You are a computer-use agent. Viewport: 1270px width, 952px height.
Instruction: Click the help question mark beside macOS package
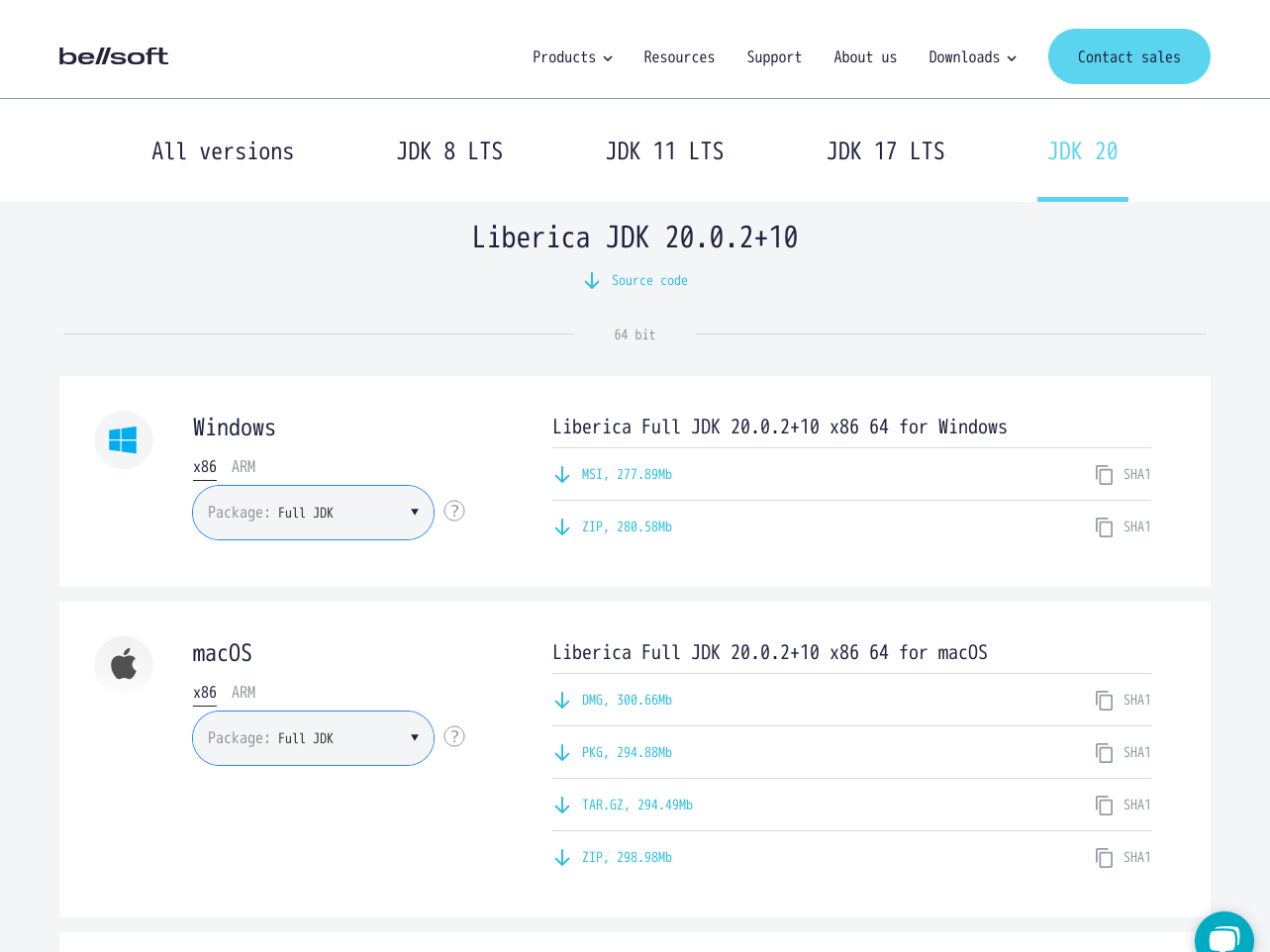(x=454, y=736)
